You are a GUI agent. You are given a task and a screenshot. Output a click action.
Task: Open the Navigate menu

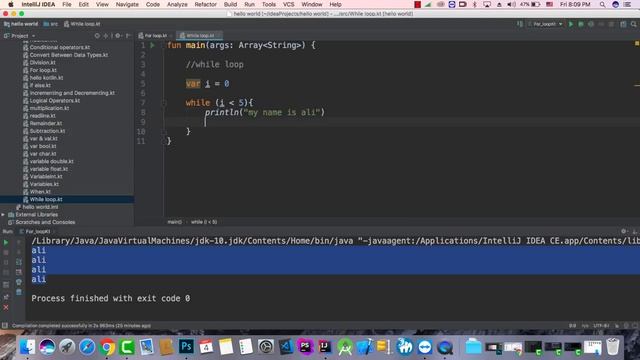[127, 4]
